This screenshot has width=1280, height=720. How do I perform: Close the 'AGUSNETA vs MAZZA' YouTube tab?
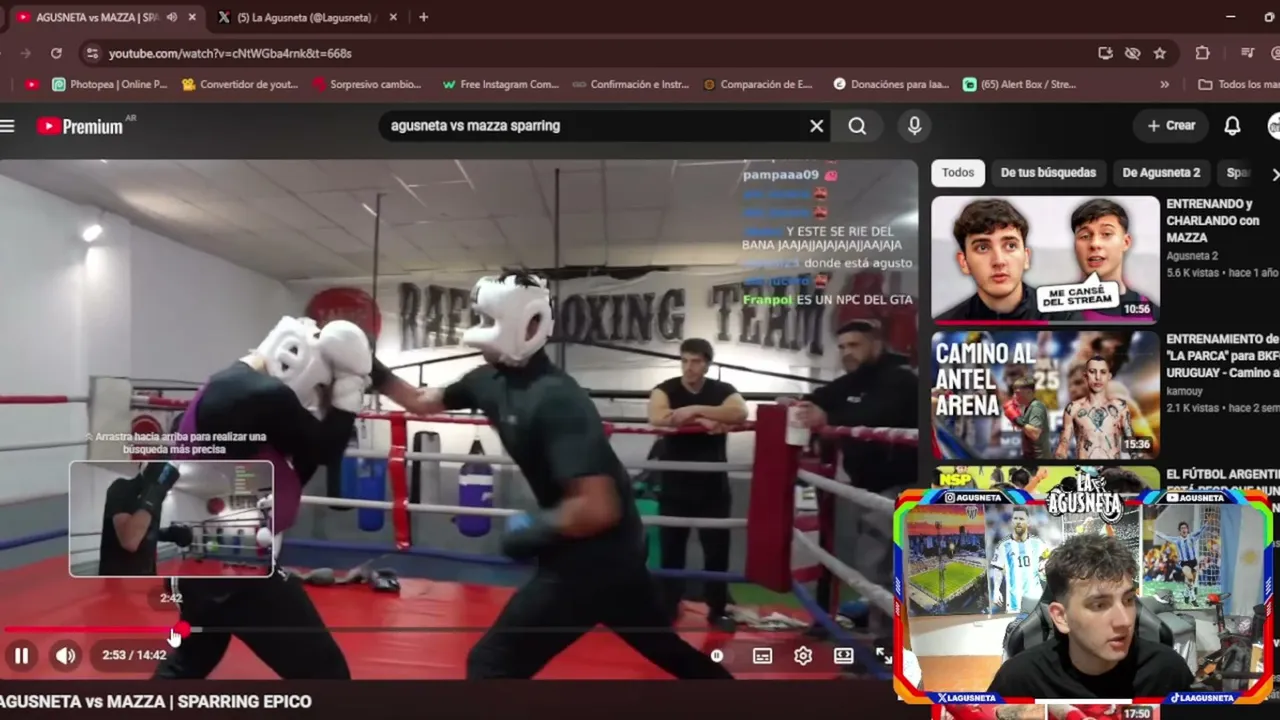coord(192,17)
